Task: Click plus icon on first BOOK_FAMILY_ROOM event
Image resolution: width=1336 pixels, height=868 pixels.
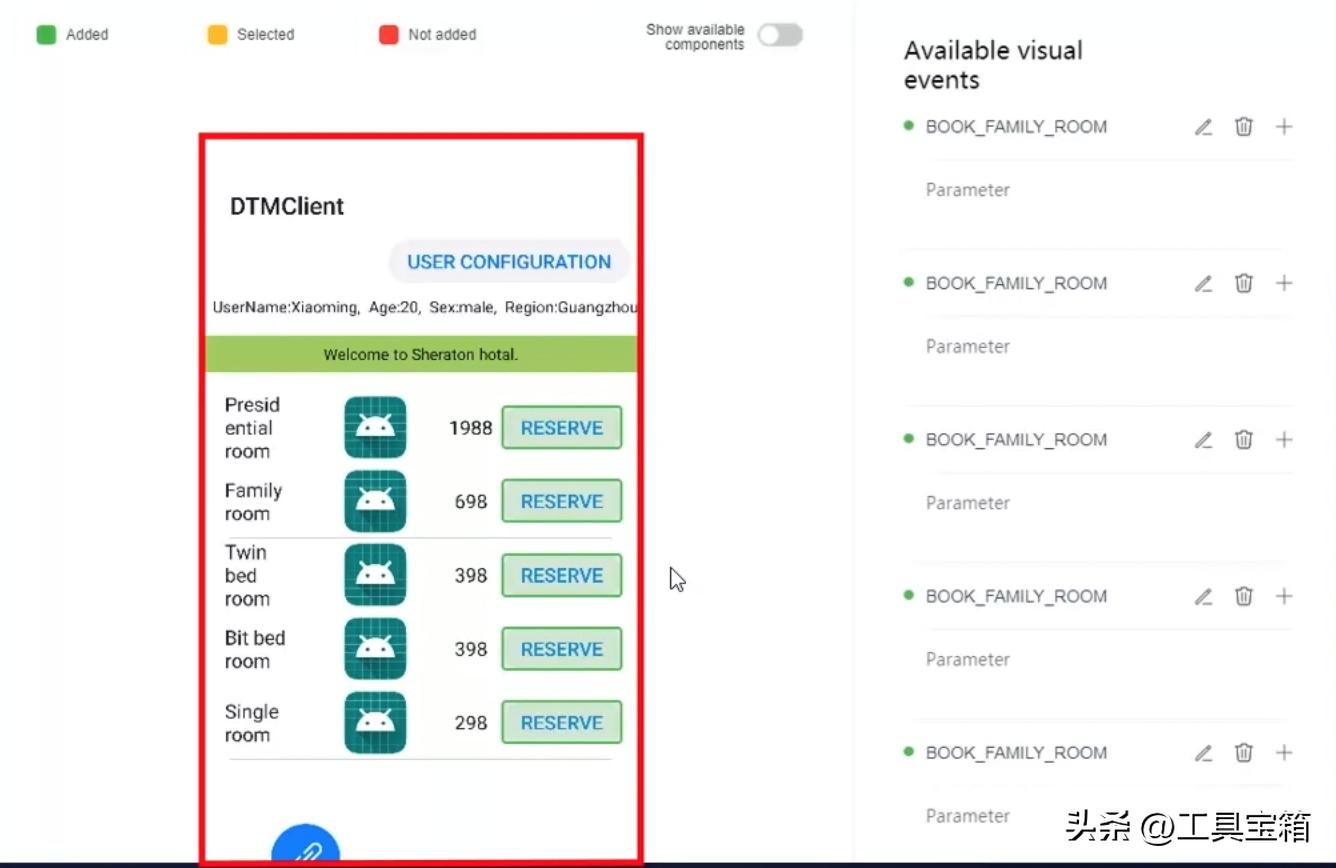Action: (x=1284, y=127)
